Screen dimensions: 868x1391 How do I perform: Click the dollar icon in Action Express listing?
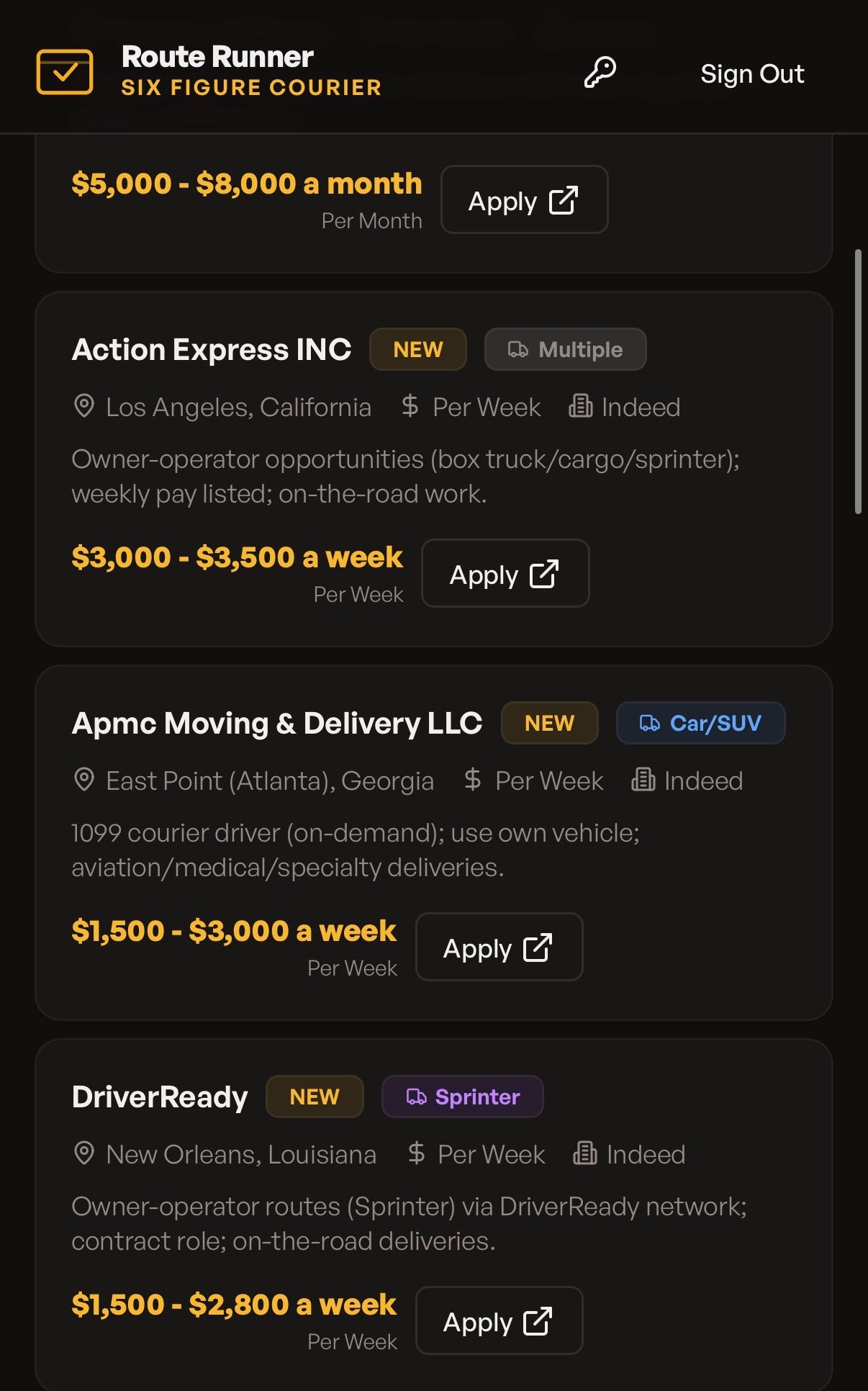click(x=410, y=407)
